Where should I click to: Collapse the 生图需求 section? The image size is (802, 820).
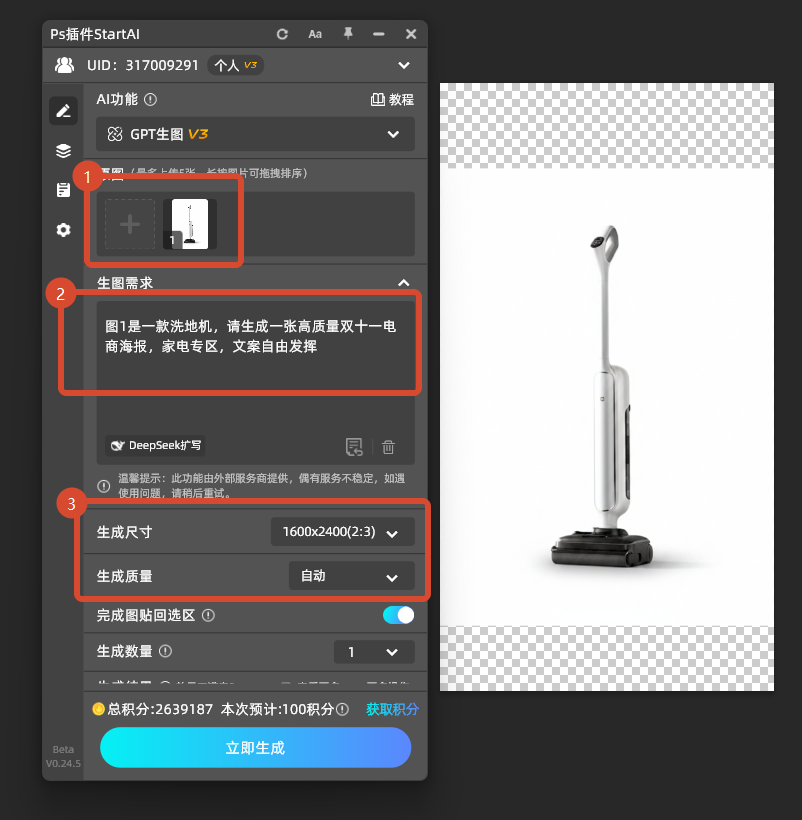(x=404, y=283)
